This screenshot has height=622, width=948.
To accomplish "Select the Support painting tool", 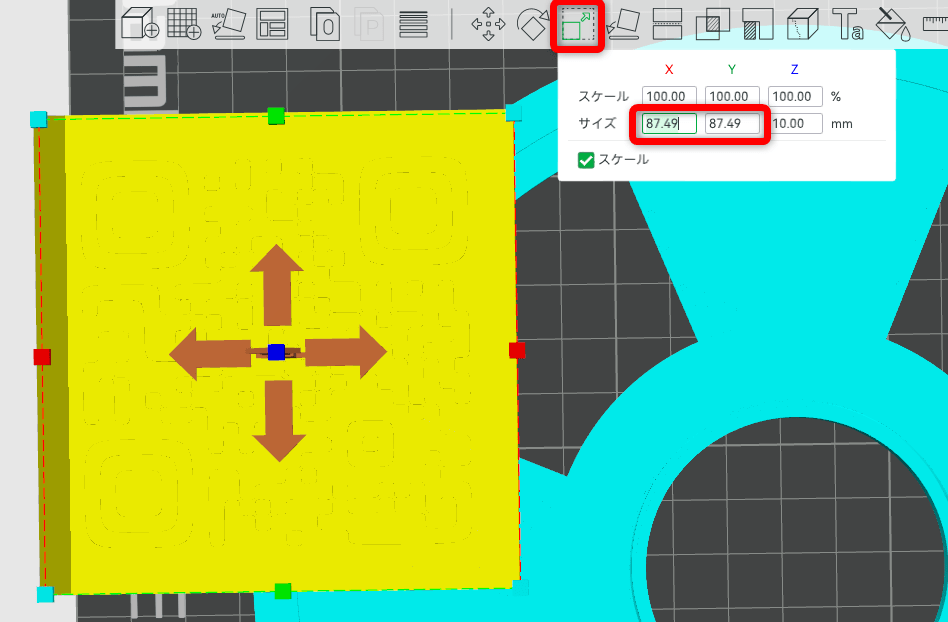I will click(x=758, y=24).
